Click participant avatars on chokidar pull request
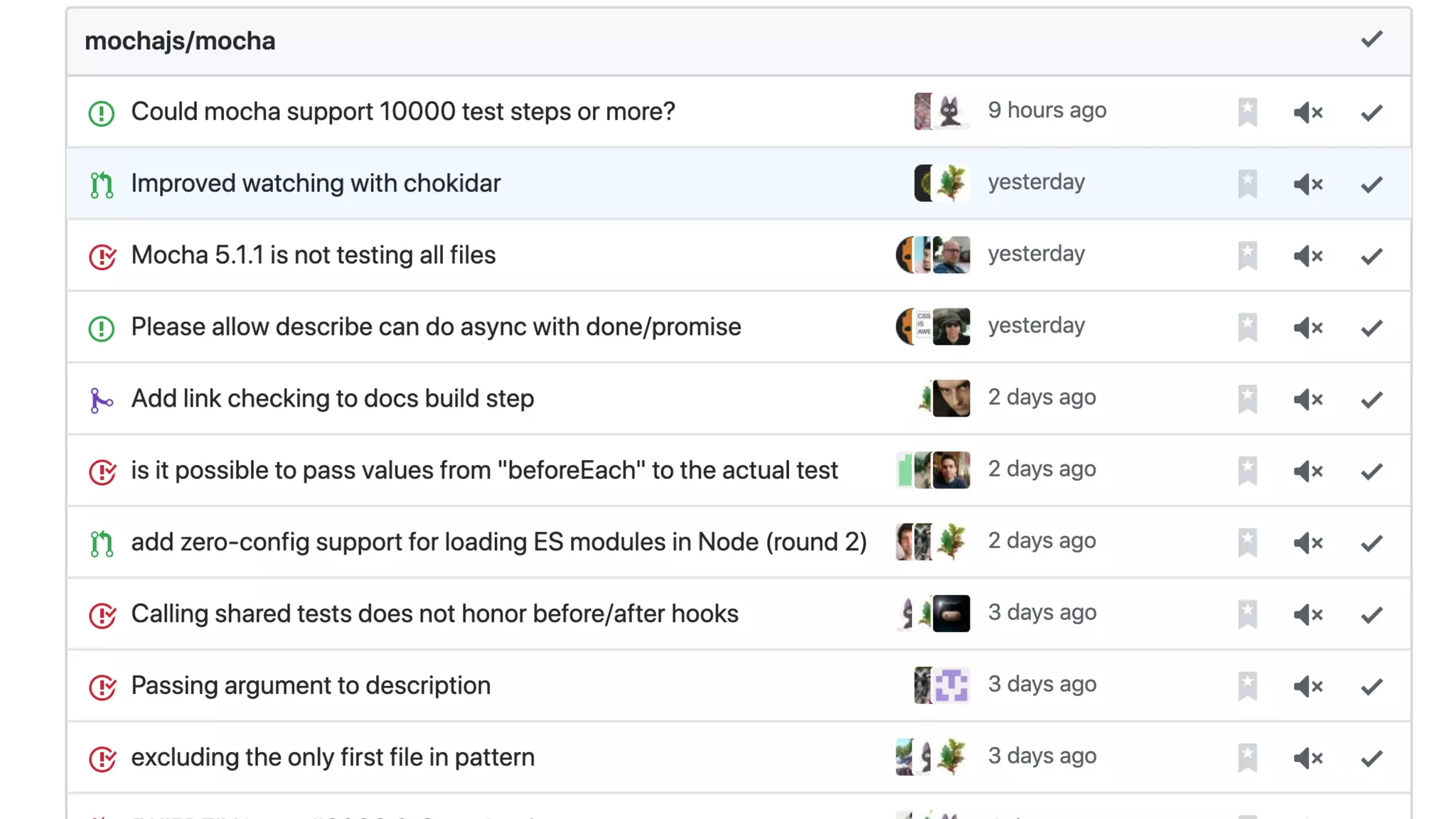This screenshot has width=1456, height=819. pos(941,183)
